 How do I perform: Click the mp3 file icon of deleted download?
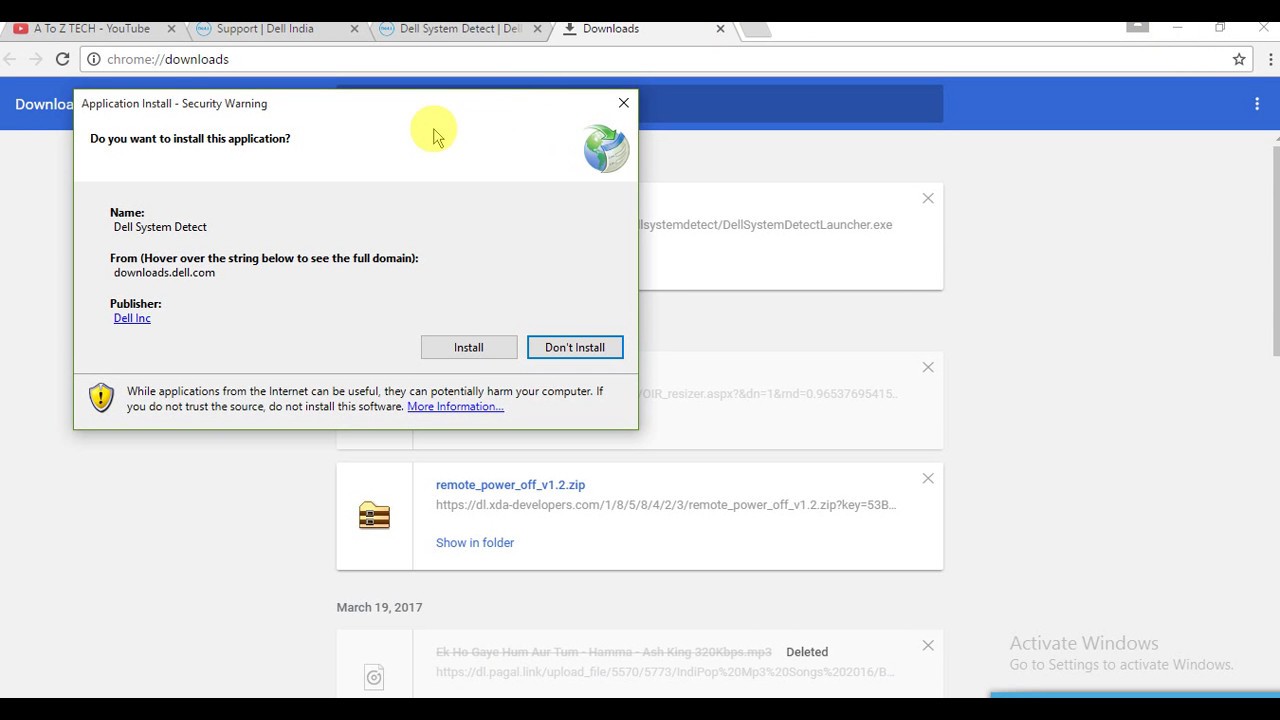374,678
